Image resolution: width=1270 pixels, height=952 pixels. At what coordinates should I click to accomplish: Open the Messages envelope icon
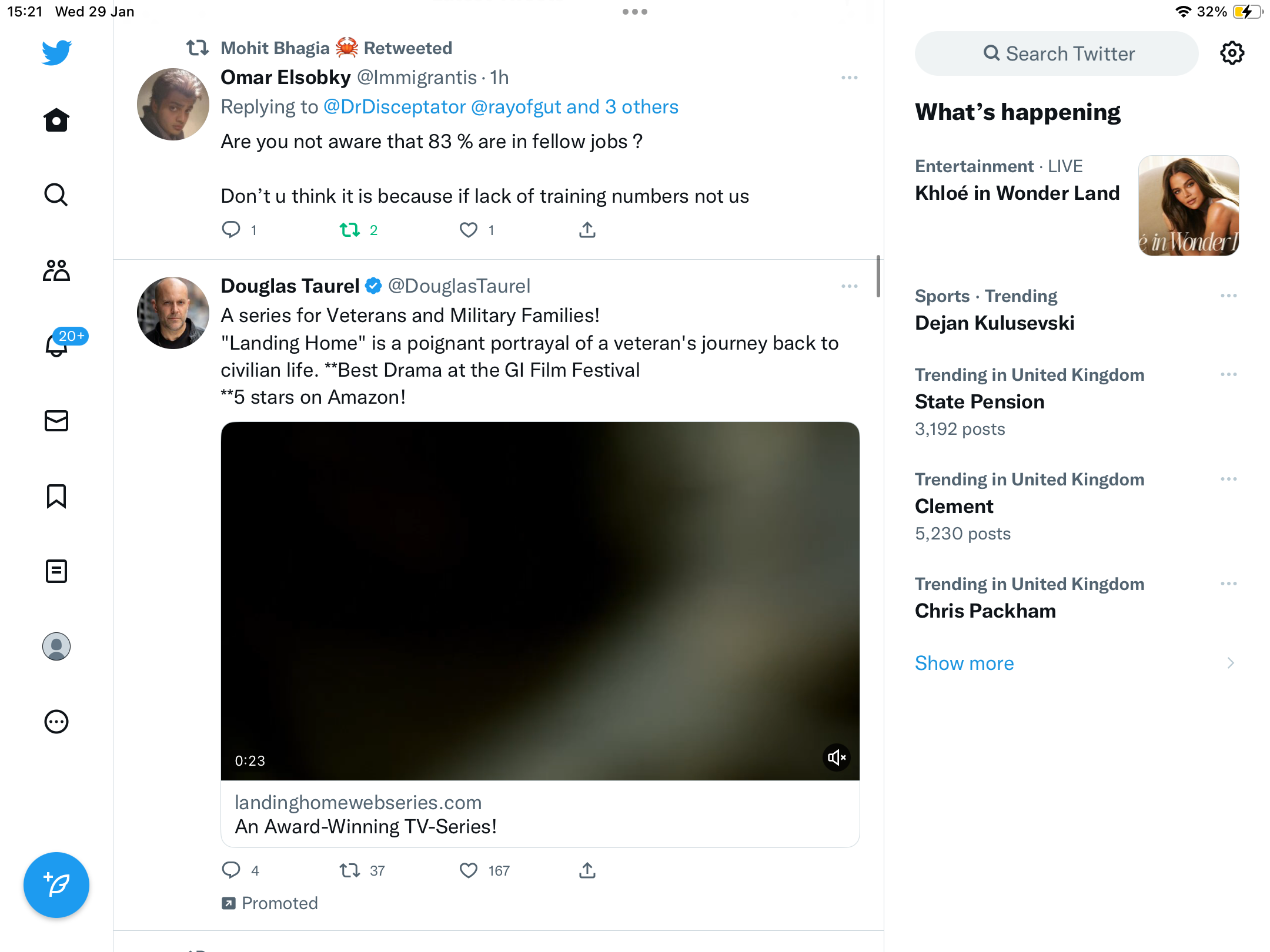point(56,421)
